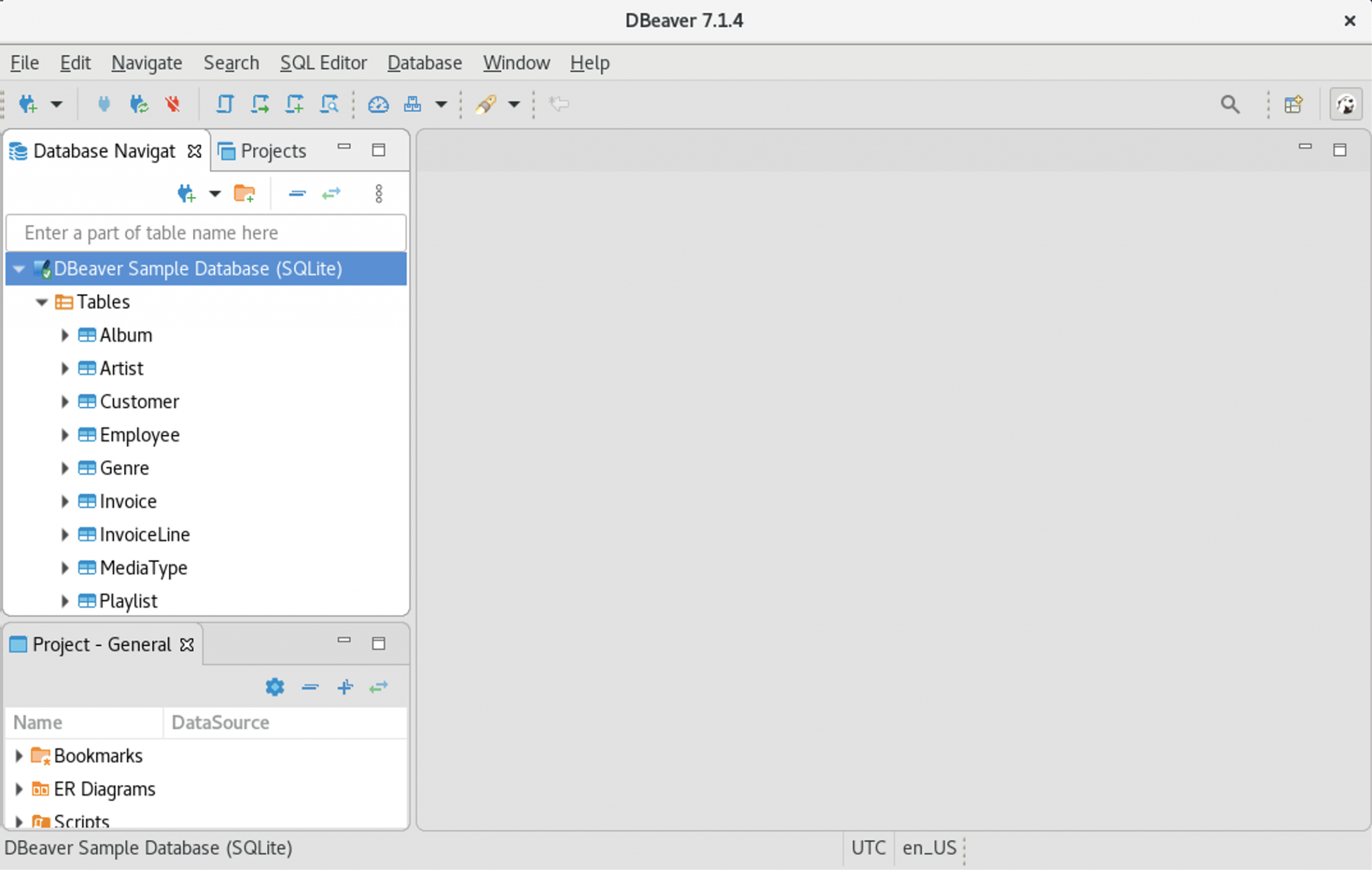This screenshot has height=870, width=1372.
Task: Click the UTC timezone indicator in status bar
Action: [868, 847]
